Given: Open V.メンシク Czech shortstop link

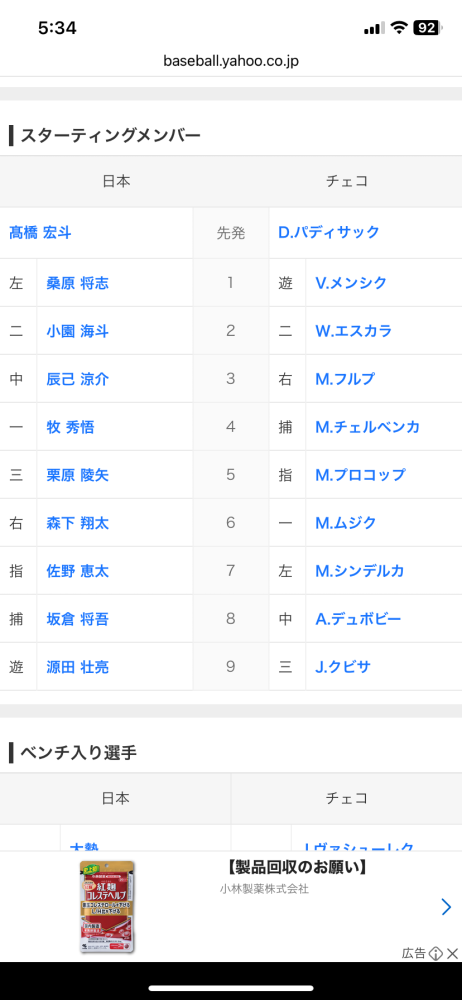Looking at the screenshot, I should [351, 283].
